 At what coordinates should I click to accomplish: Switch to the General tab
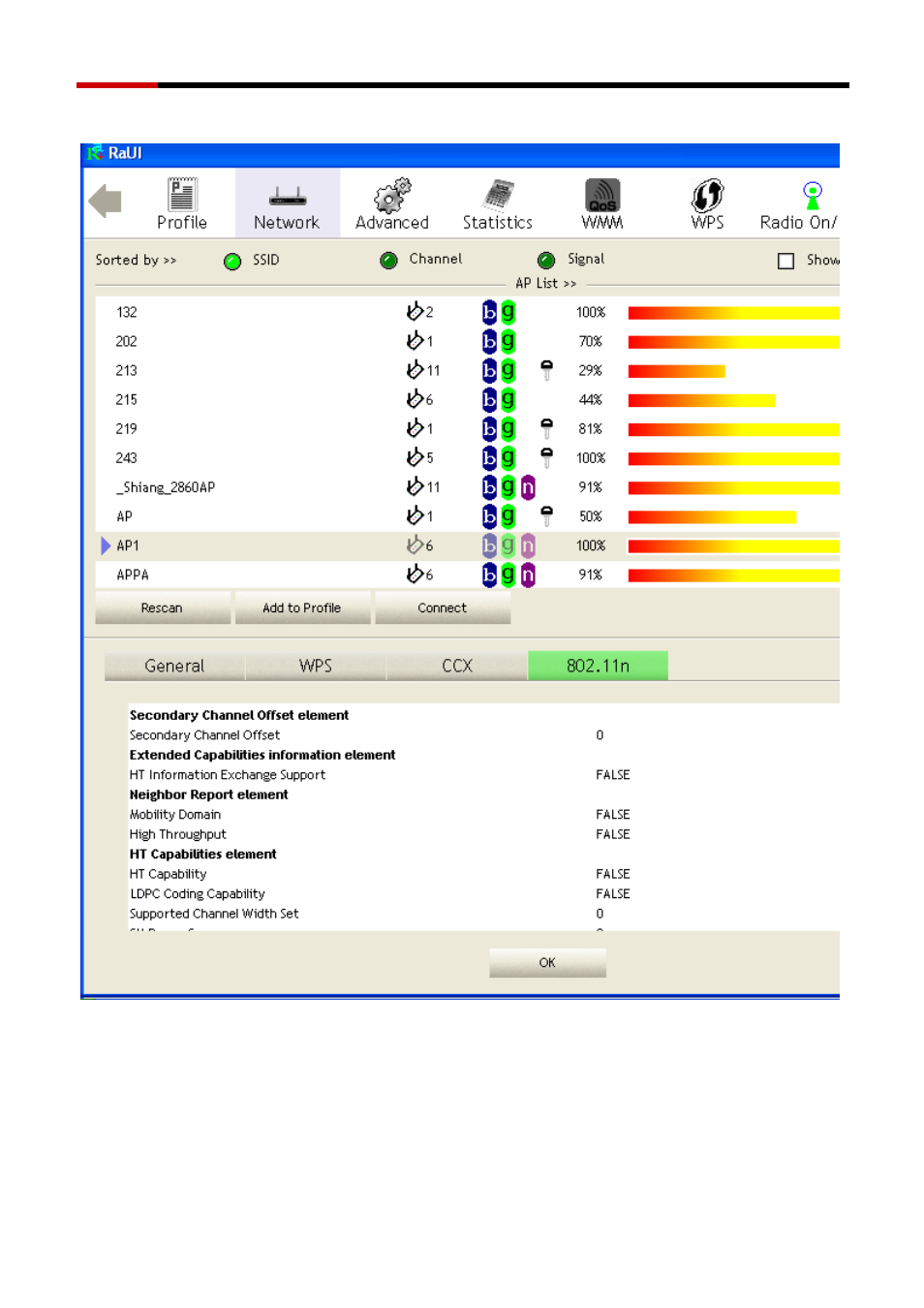pyautogui.click(x=174, y=666)
